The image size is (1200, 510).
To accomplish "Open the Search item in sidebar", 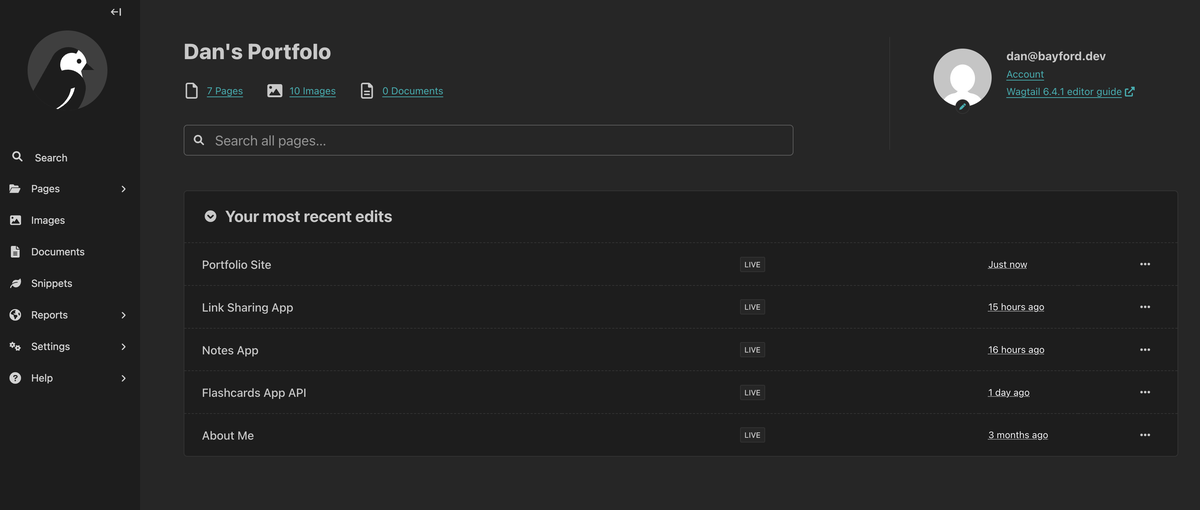I will (x=51, y=158).
